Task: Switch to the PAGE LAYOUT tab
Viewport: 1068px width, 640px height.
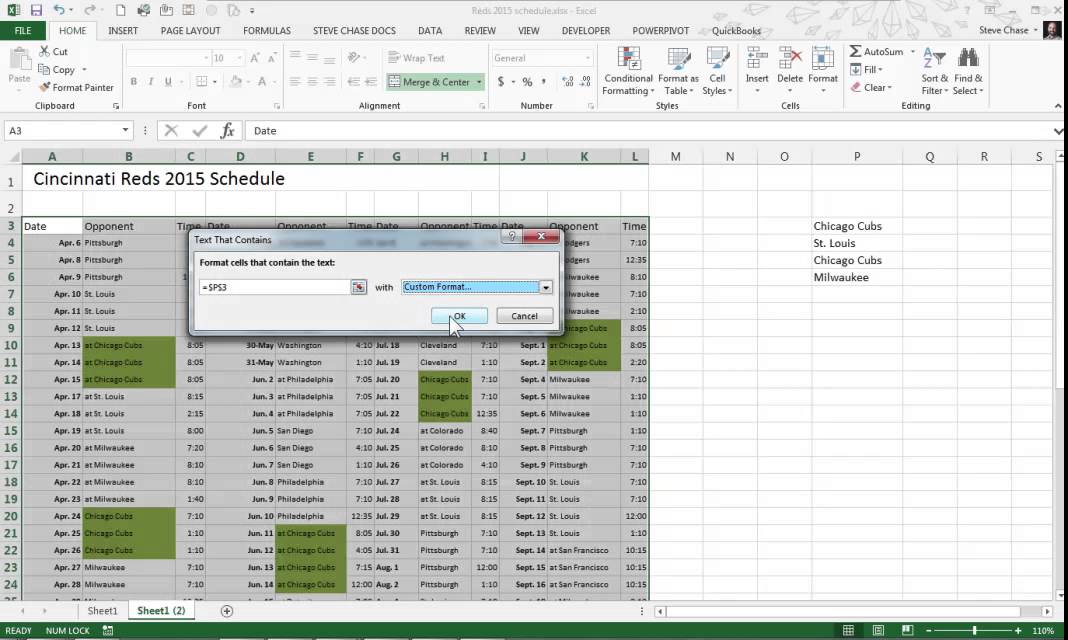Action: tap(190, 31)
